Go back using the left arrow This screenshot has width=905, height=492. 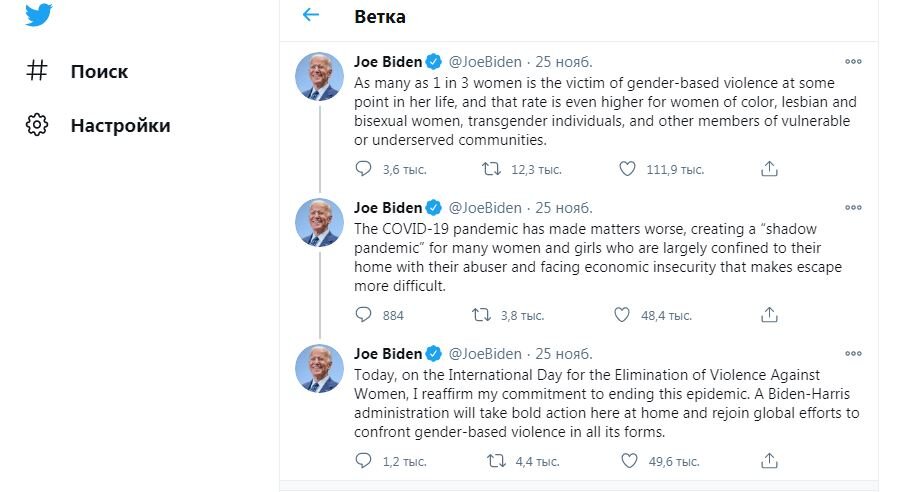(311, 15)
